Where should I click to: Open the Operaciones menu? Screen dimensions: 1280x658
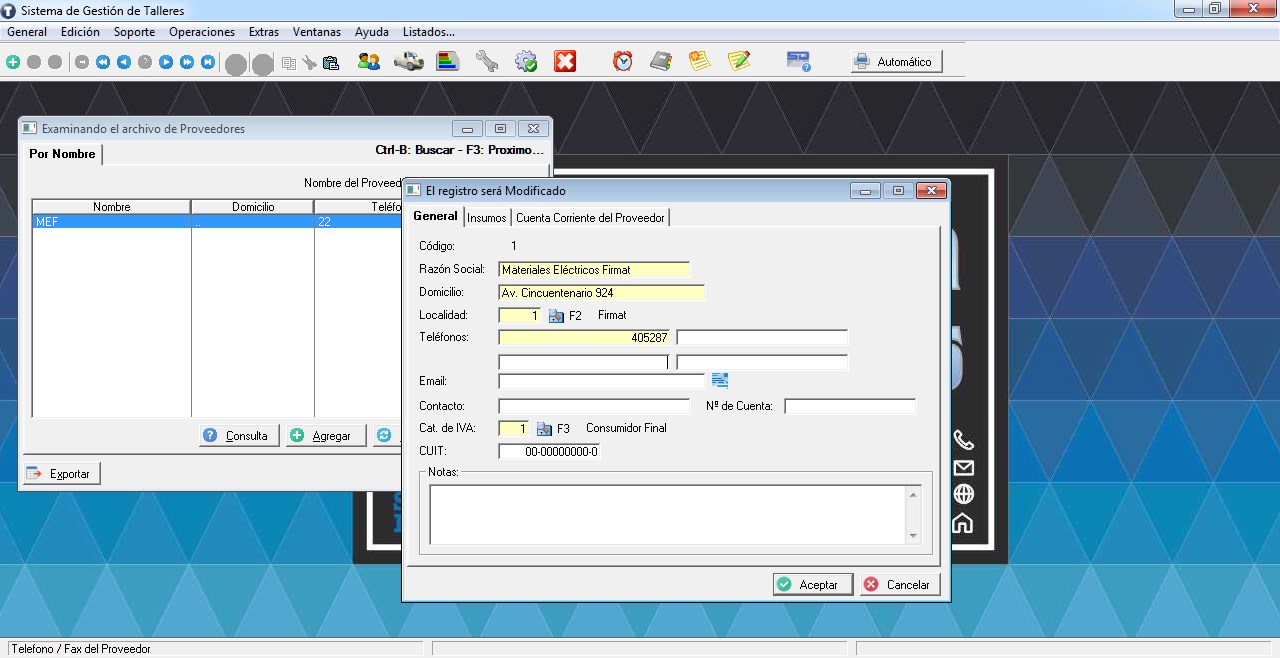pyautogui.click(x=202, y=32)
